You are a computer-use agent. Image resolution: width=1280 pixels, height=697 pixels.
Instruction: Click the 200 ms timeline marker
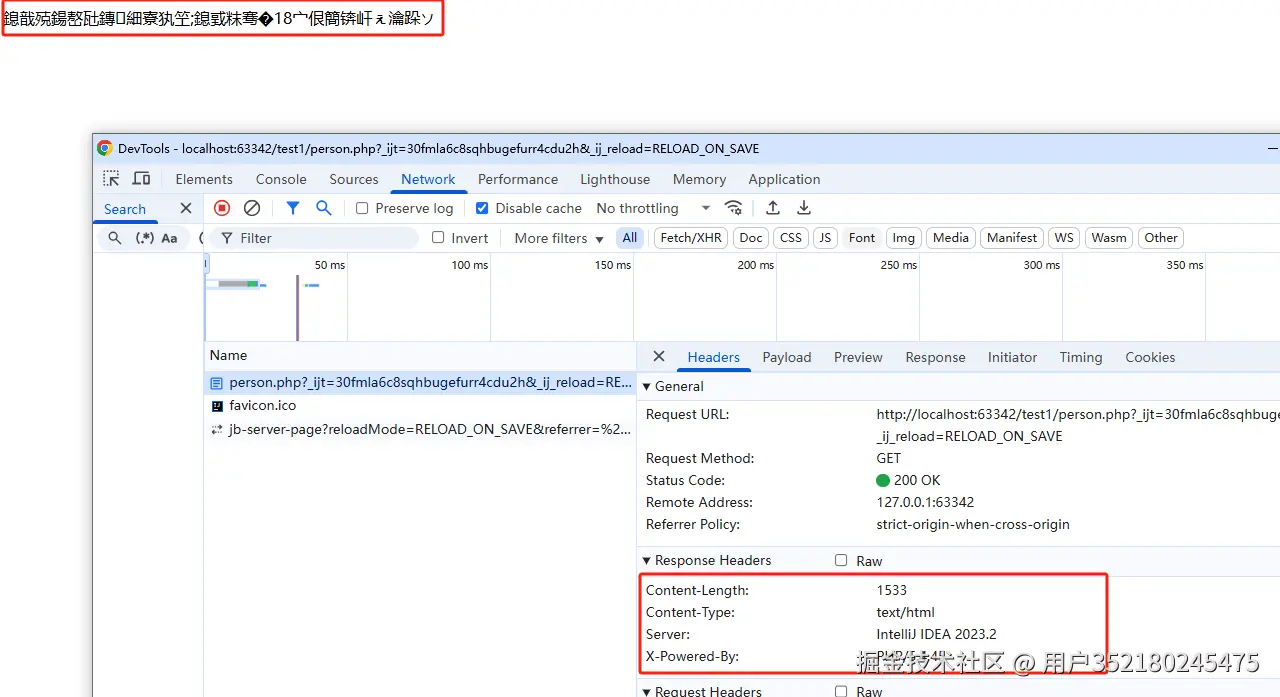coord(756,265)
